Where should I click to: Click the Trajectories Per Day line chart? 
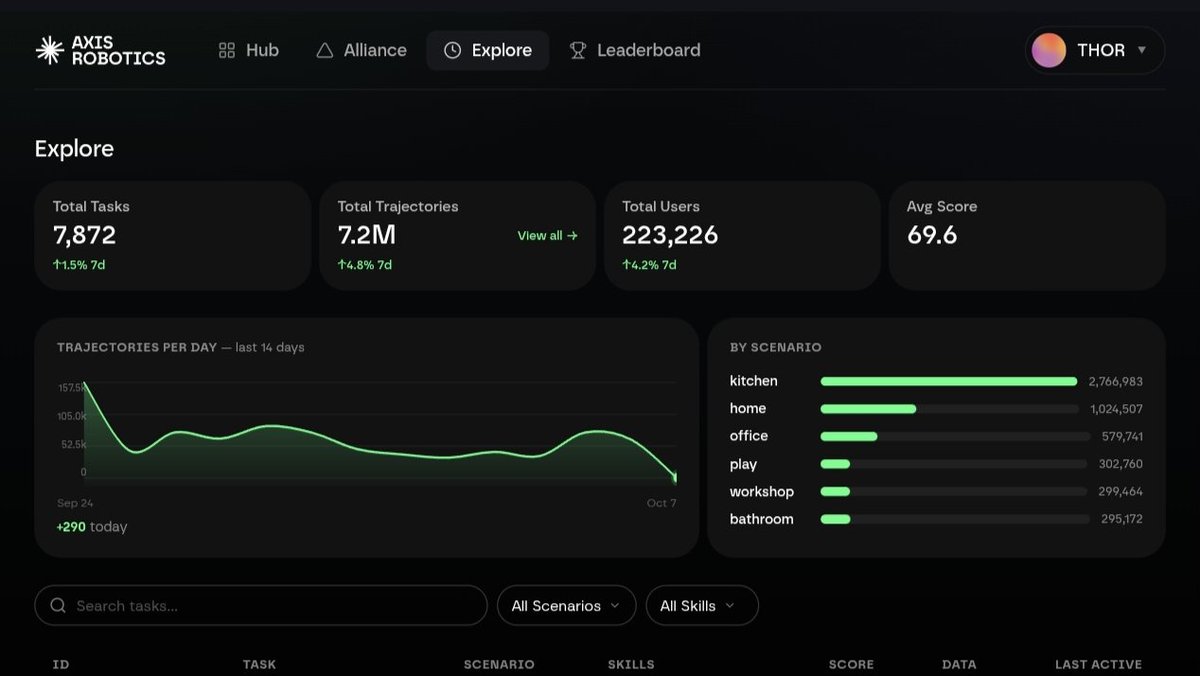coord(380,430)
